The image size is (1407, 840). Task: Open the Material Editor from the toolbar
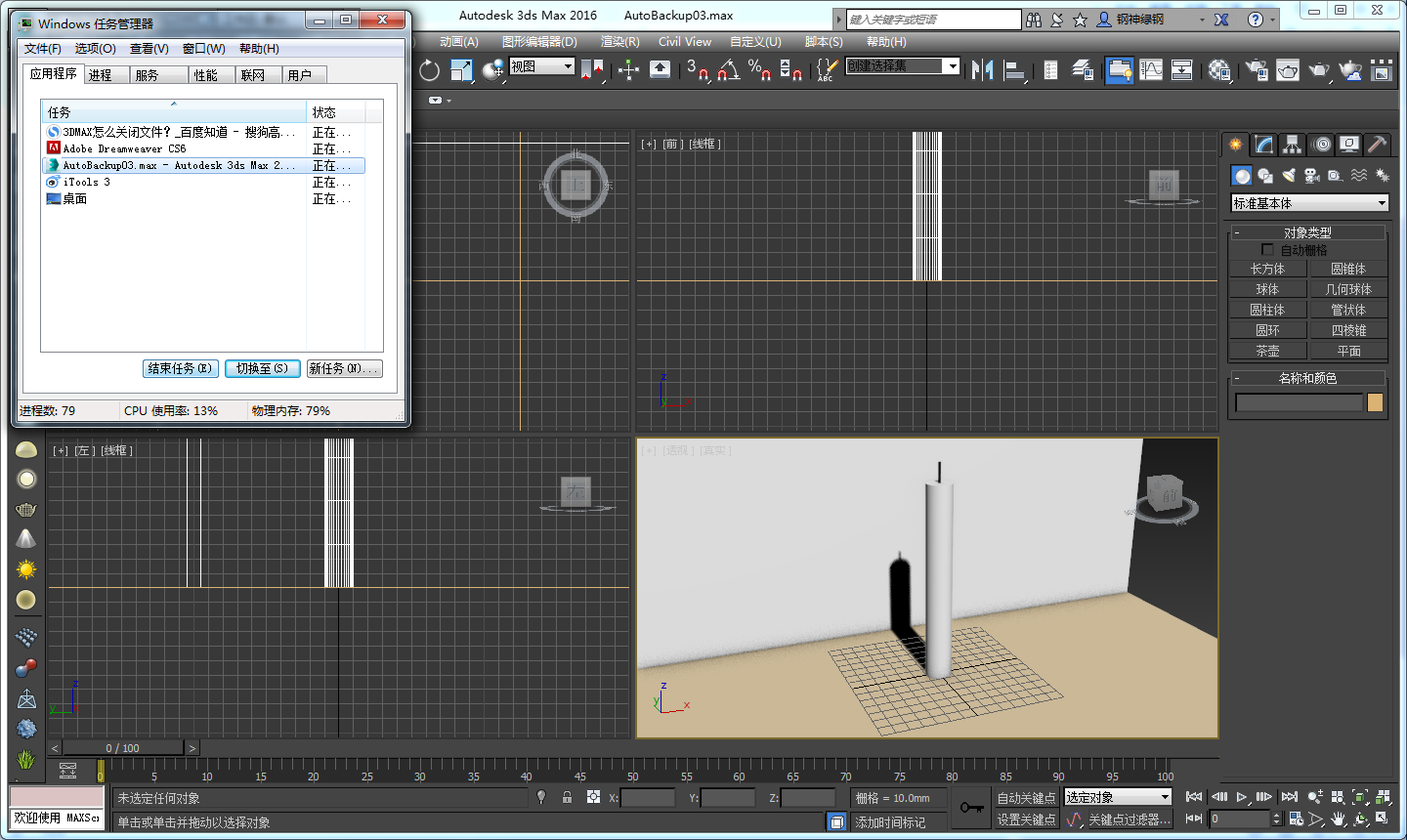coord(1219,69)
